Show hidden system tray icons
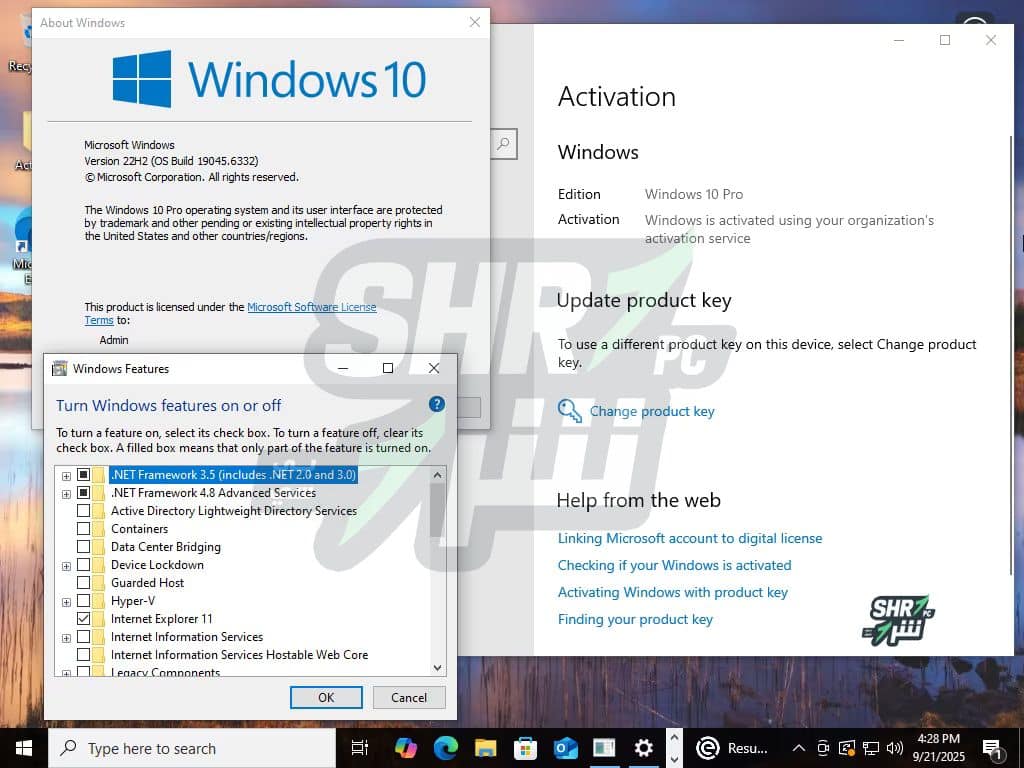Screen dimensions: 1024x768 point(798,748)
